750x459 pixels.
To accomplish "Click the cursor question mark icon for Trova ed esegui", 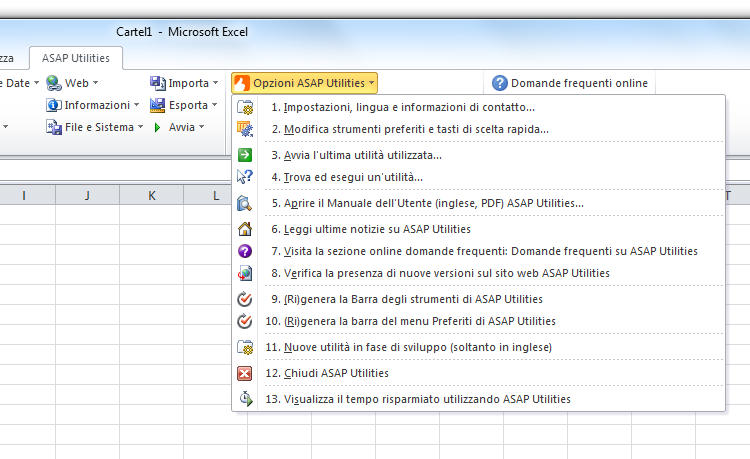I will coord(245,177).
